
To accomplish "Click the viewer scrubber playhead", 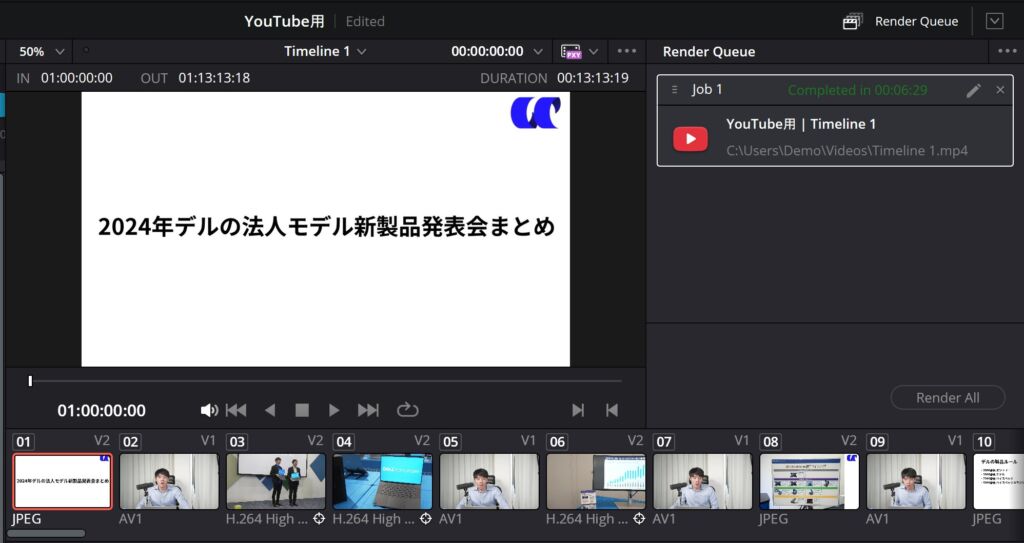I will click(x=30, y=380).
